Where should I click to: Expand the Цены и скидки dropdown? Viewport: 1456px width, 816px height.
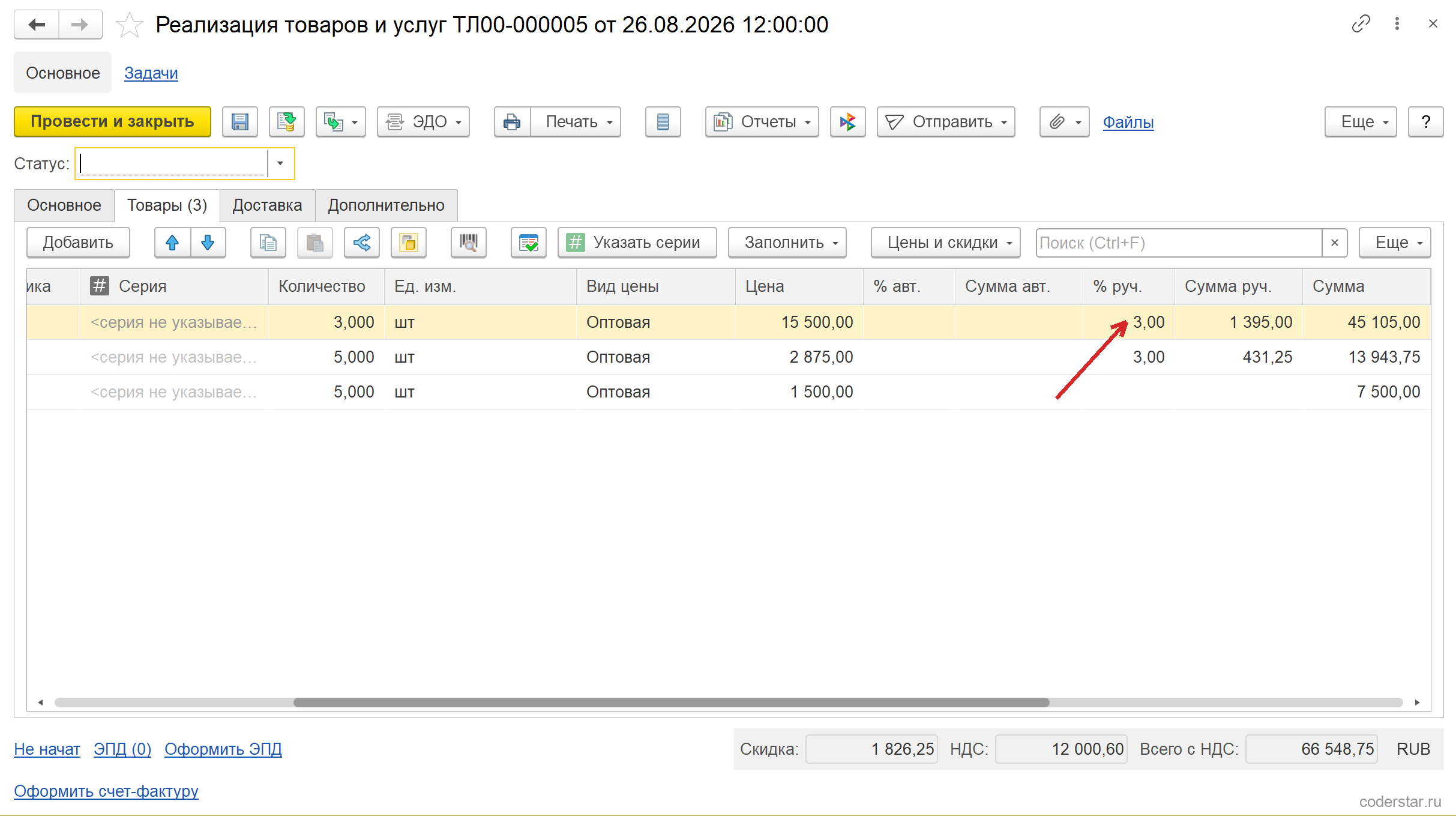(x=946, y=243)
